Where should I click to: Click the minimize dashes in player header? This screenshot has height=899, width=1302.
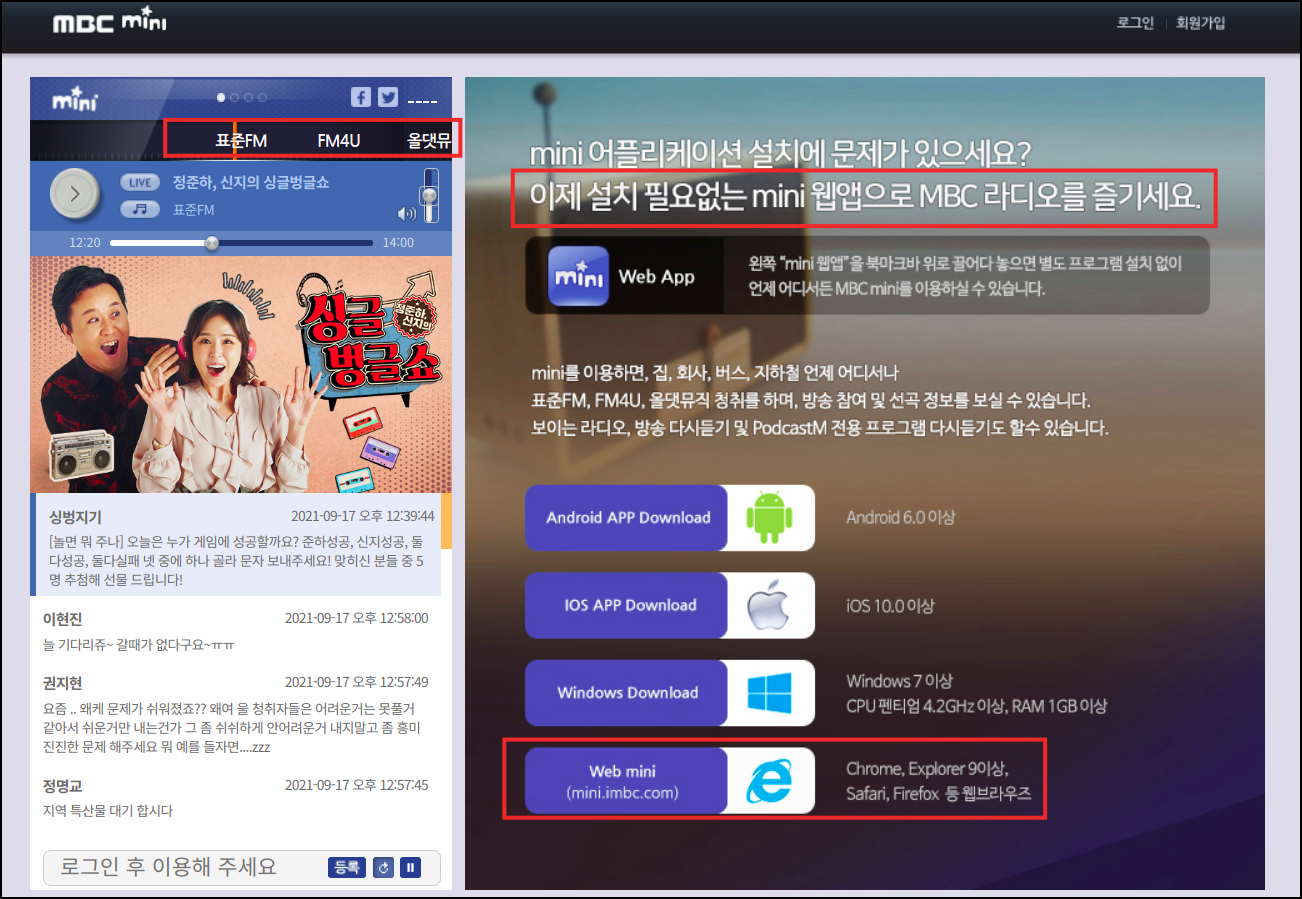[x=423, y=101]
